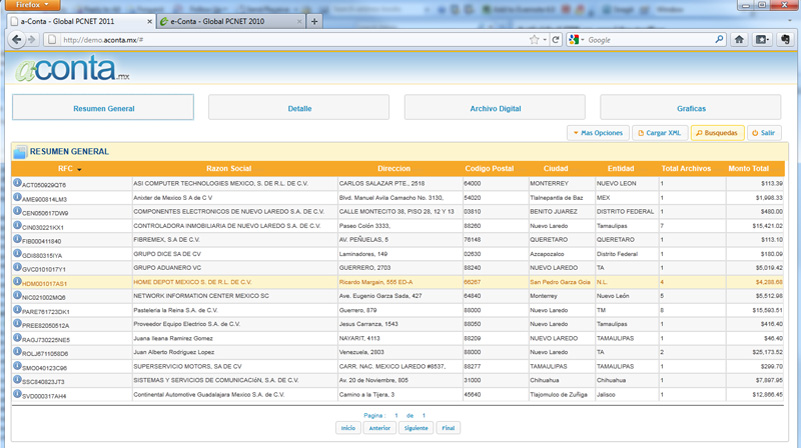Sort by Entidad column header

tap(621, 169)
